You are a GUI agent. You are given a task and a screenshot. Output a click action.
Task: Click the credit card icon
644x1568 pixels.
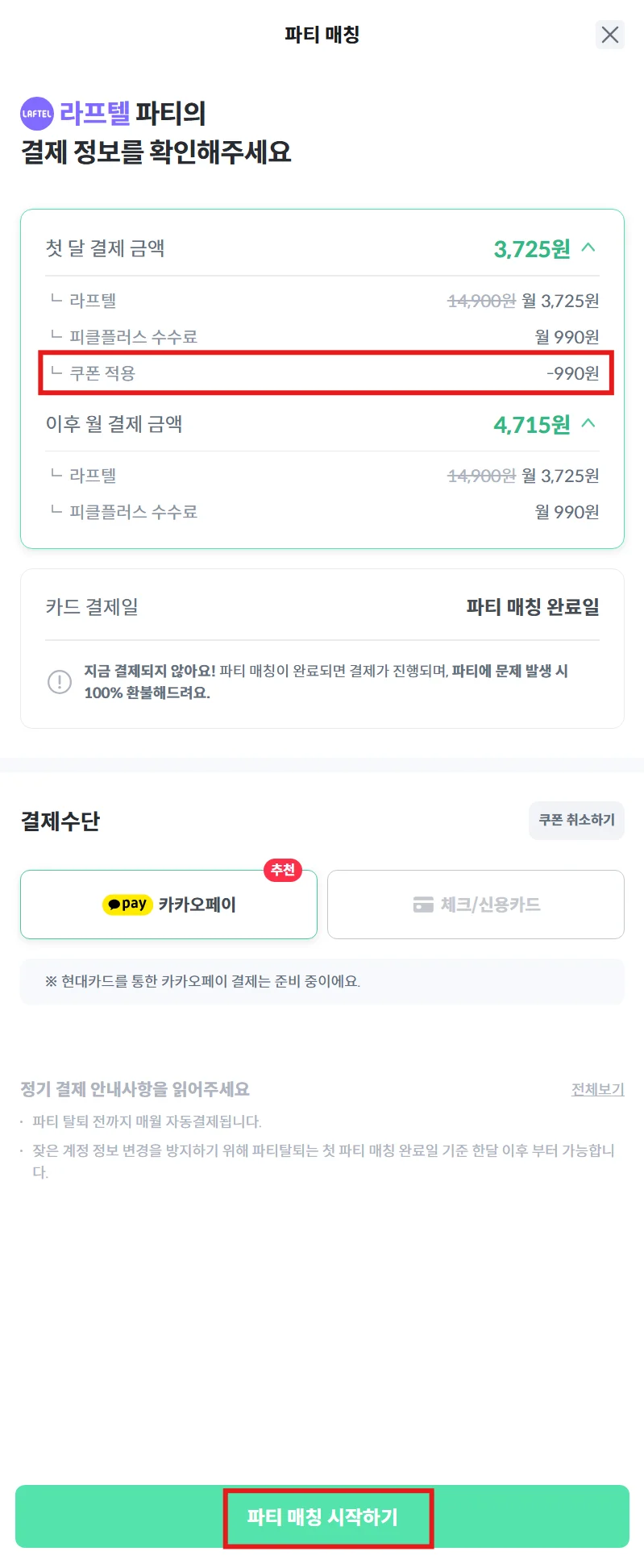point(423,905)
